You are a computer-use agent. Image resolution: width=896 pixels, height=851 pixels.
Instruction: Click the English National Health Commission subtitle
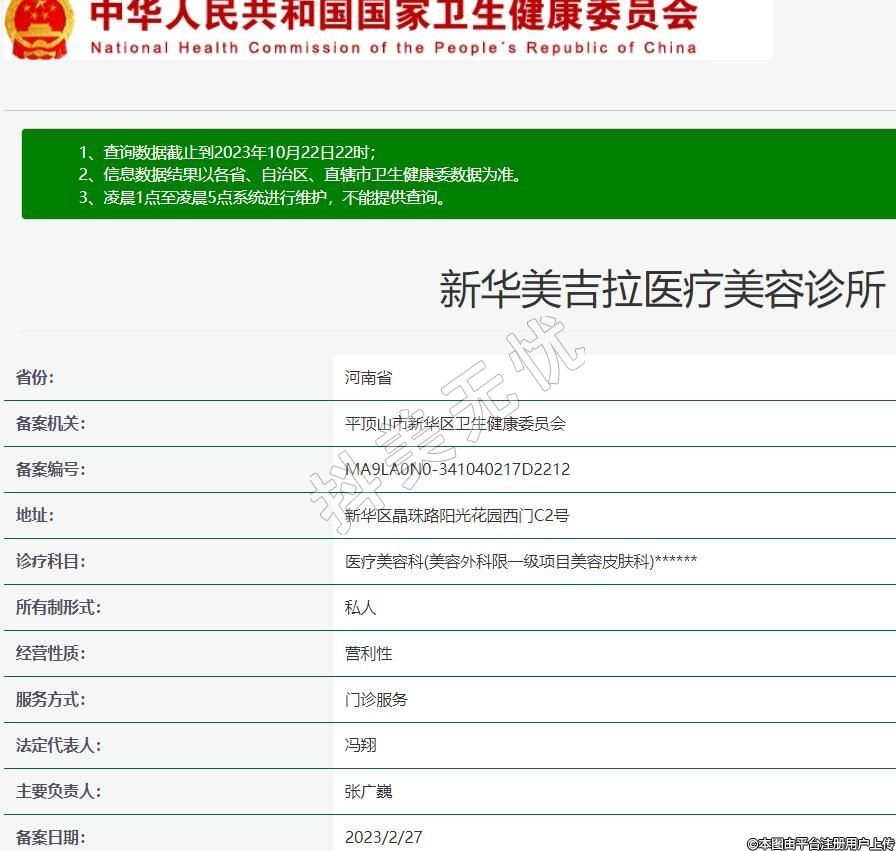click(393, 47)
